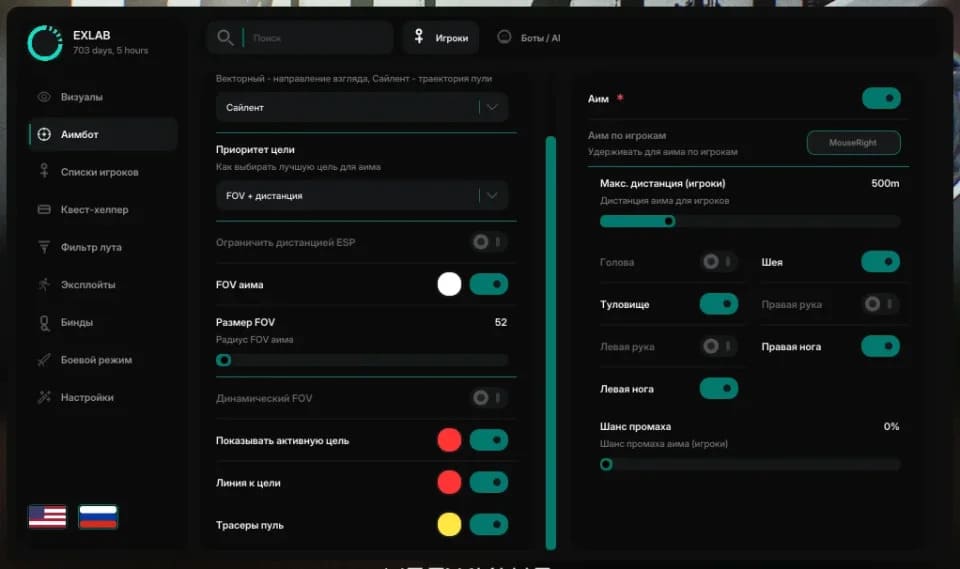Switch to the Боты / AI tab
960x569 pixels.
[529, 37]
